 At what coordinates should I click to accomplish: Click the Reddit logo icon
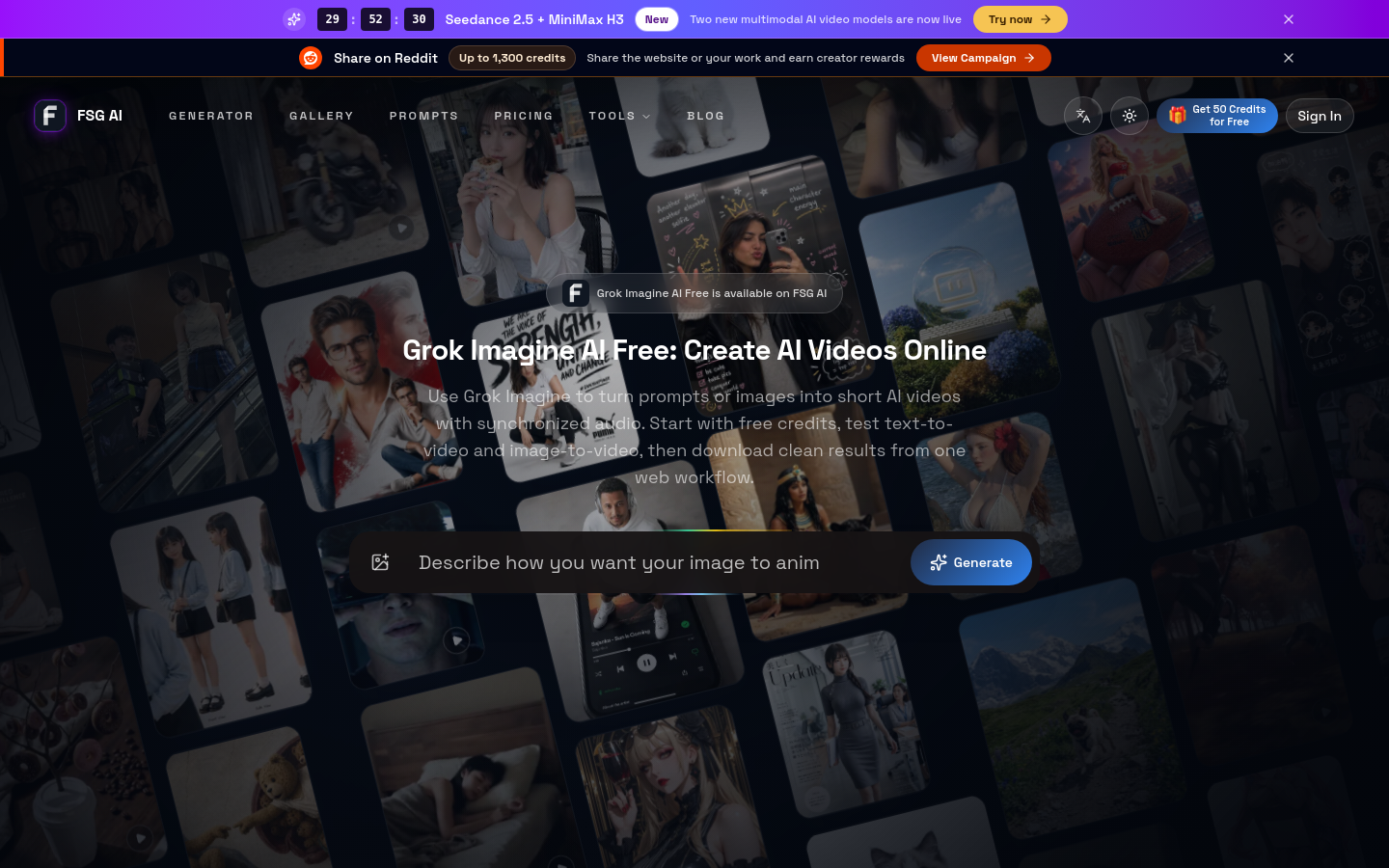click(x=311, y=58)
